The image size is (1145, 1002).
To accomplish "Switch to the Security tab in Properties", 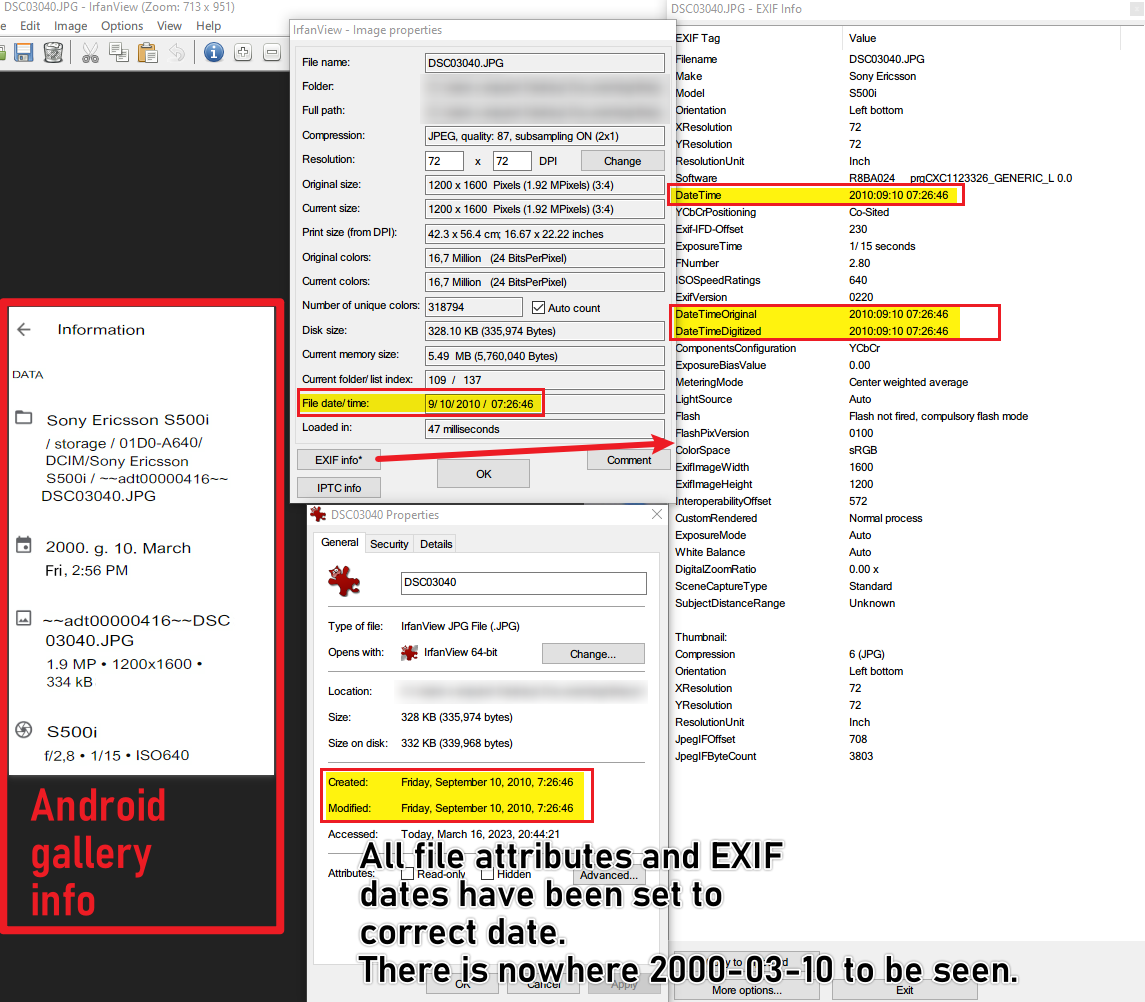I will pos(389,544).
